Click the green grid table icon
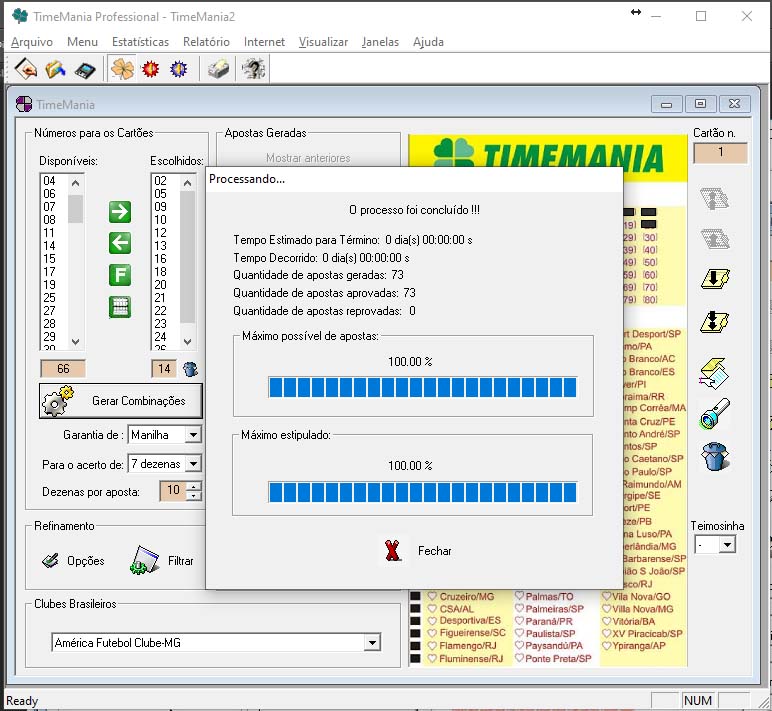The height and width of the screenshot is (711, 772). tap(120, 307)
